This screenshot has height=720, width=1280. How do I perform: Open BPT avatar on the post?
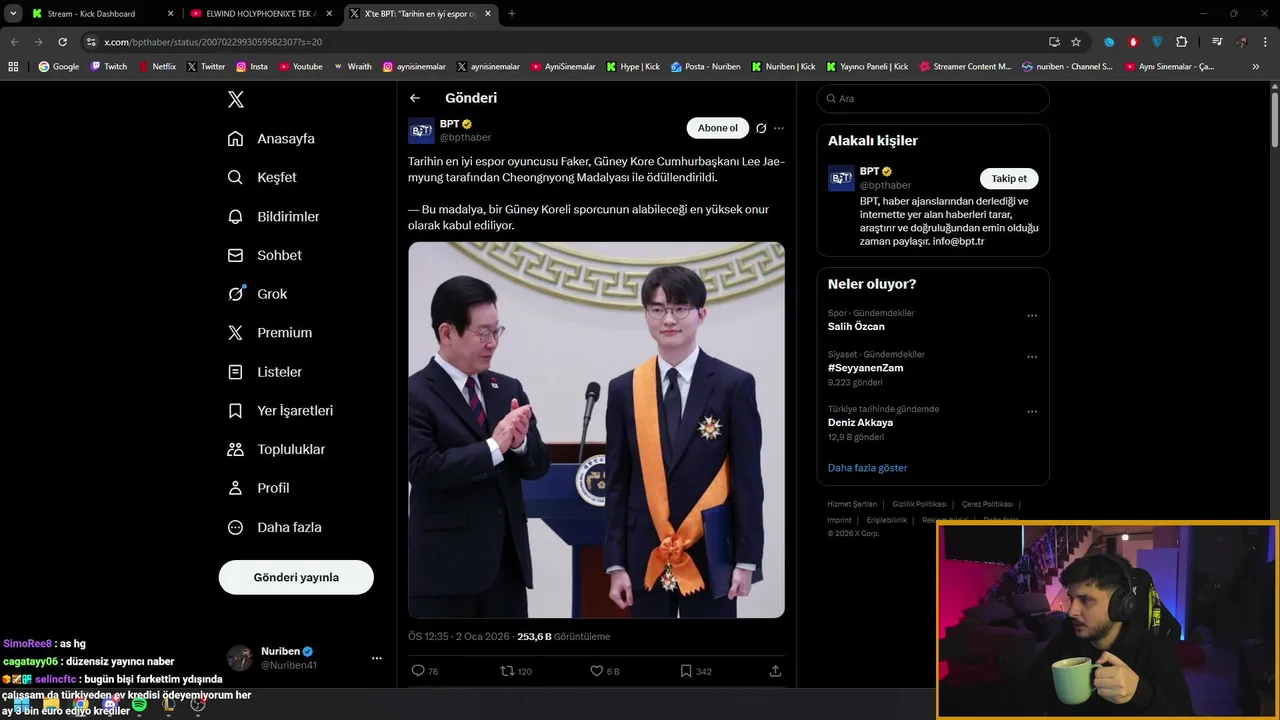[x=421, y=131]
